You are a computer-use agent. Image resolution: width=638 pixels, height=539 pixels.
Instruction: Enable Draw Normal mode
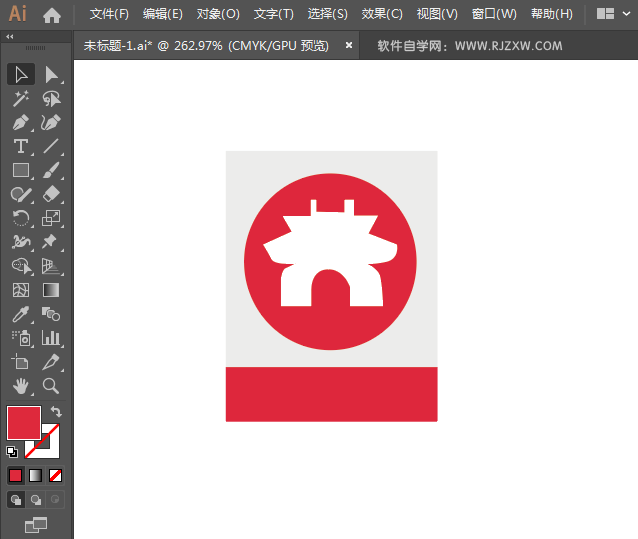tap(16, 500)
